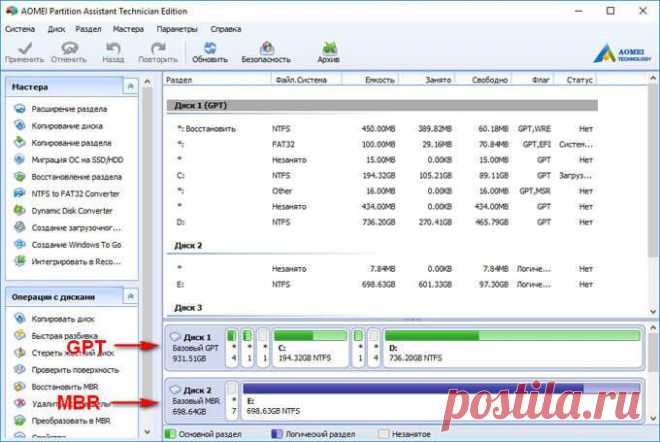
Task: Open Создание Windows To Go
Action: point(77,245)
